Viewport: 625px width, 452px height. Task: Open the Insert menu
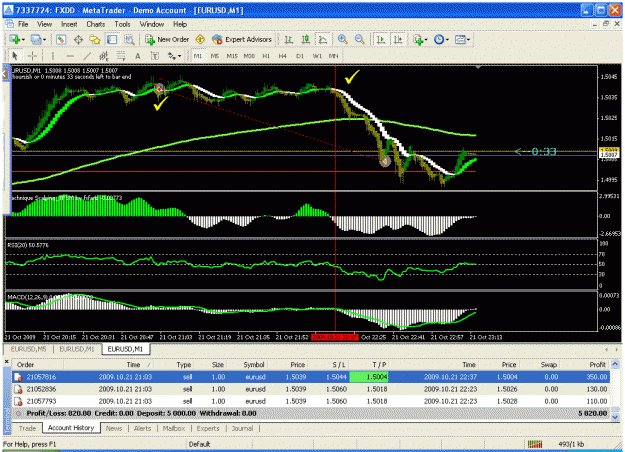click(69, 24)
